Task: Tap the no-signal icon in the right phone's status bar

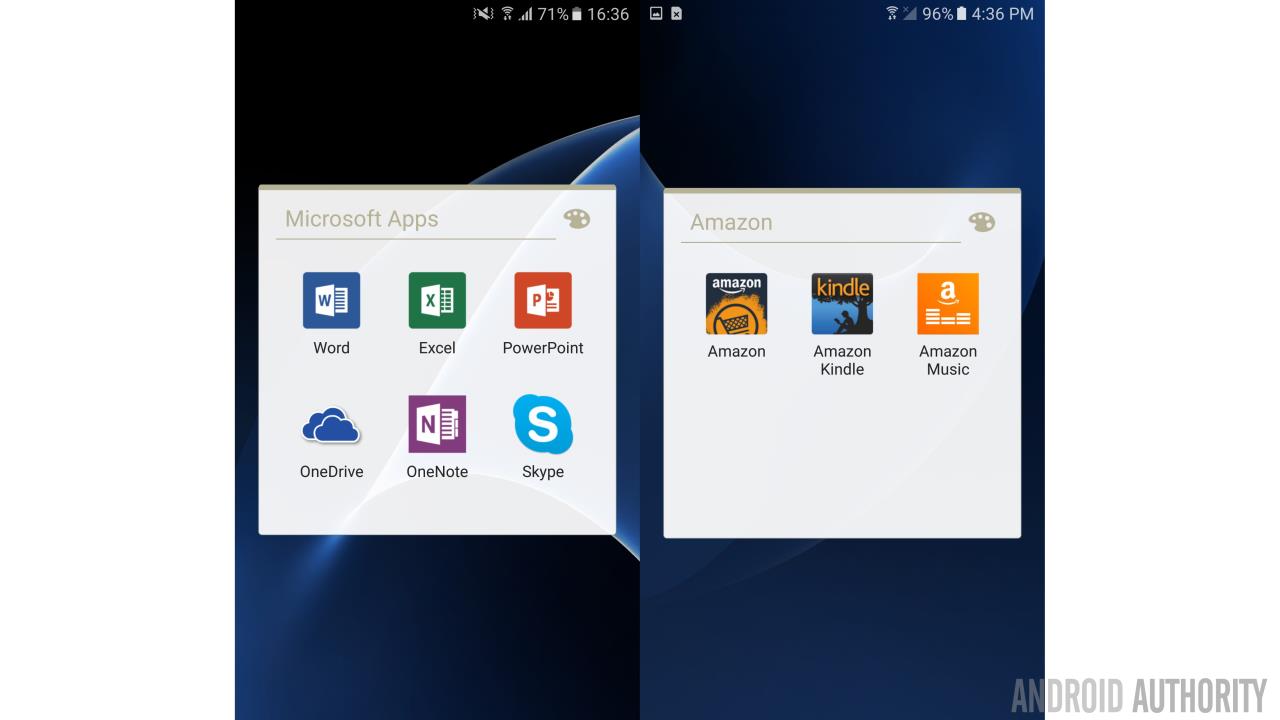Action: point(910,14)
